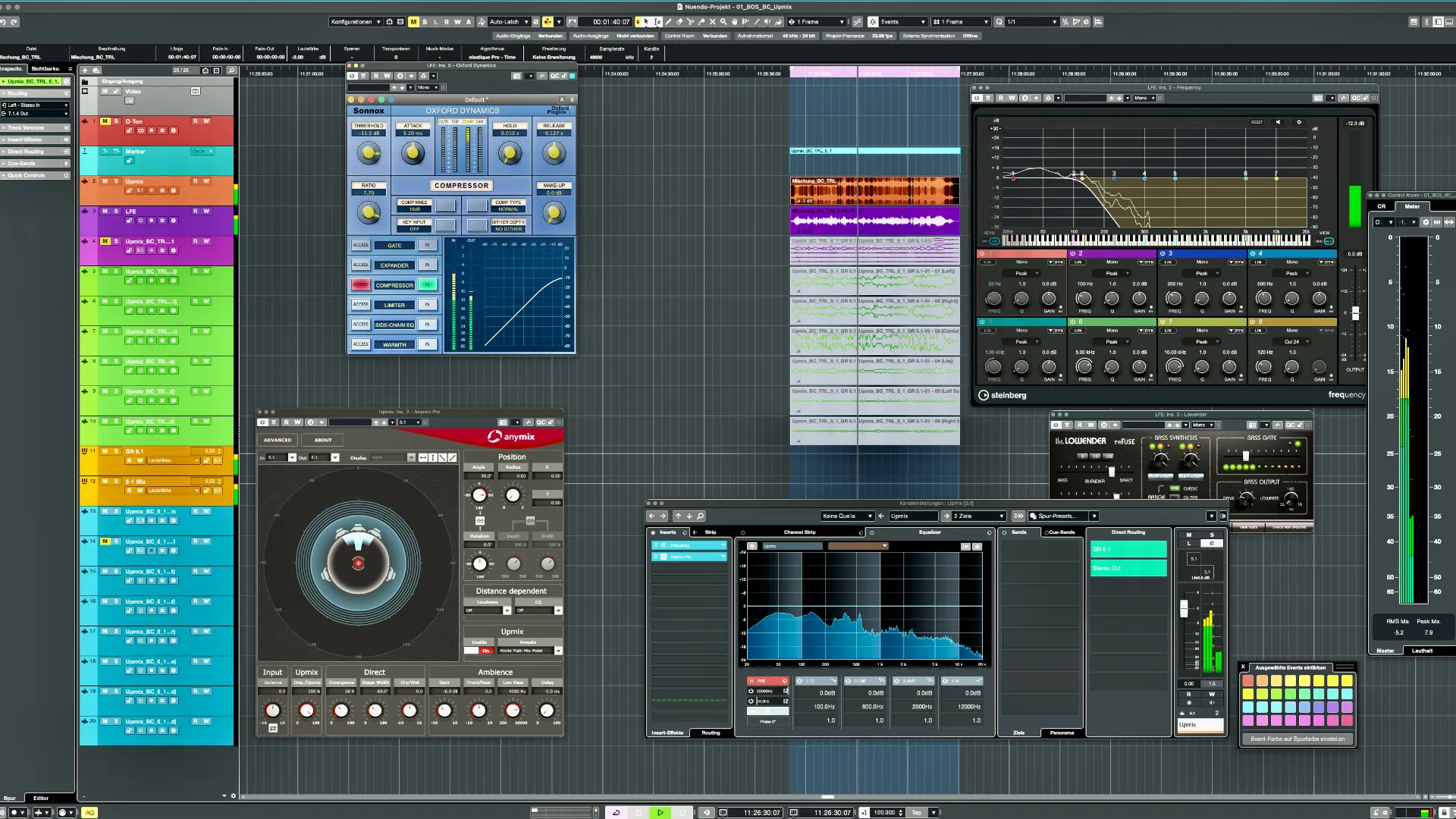This screenshot has width=1456, height=819.
Task: Select the Eraser tool in main toolbar
Action: [x=679, y=21]
